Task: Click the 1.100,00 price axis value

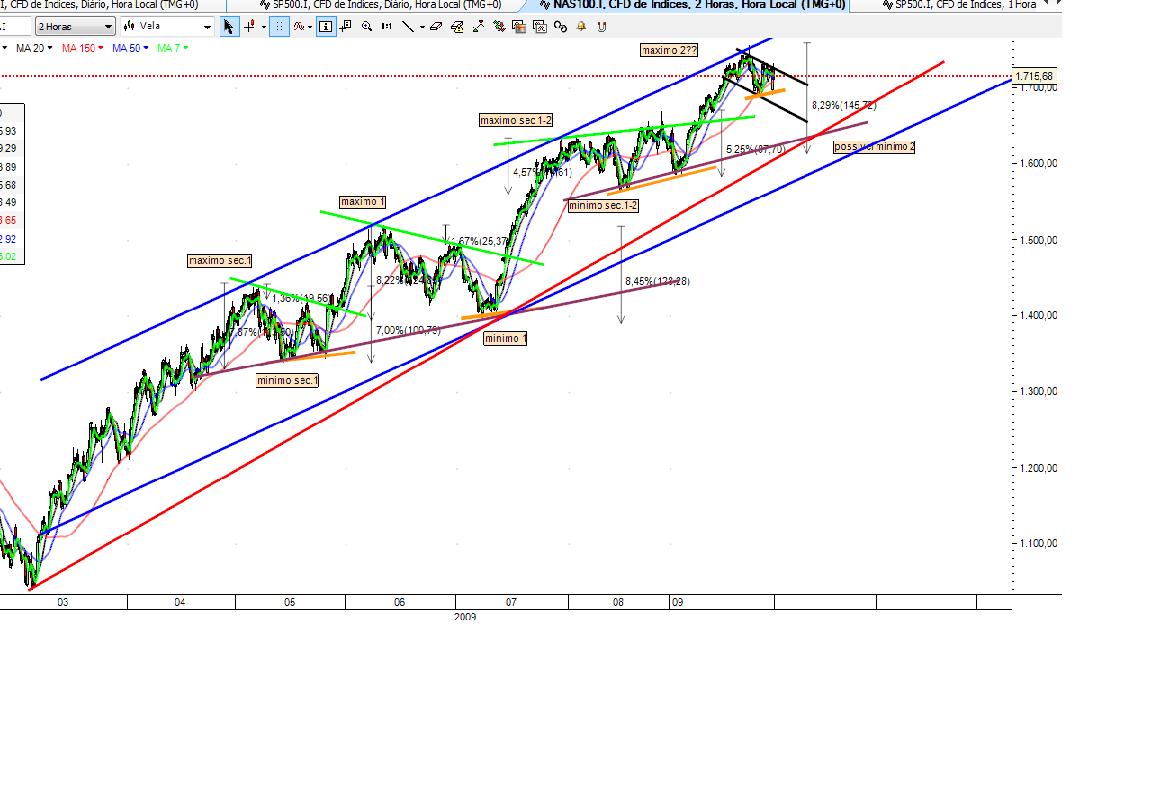Action: (x=1038, y=544)
